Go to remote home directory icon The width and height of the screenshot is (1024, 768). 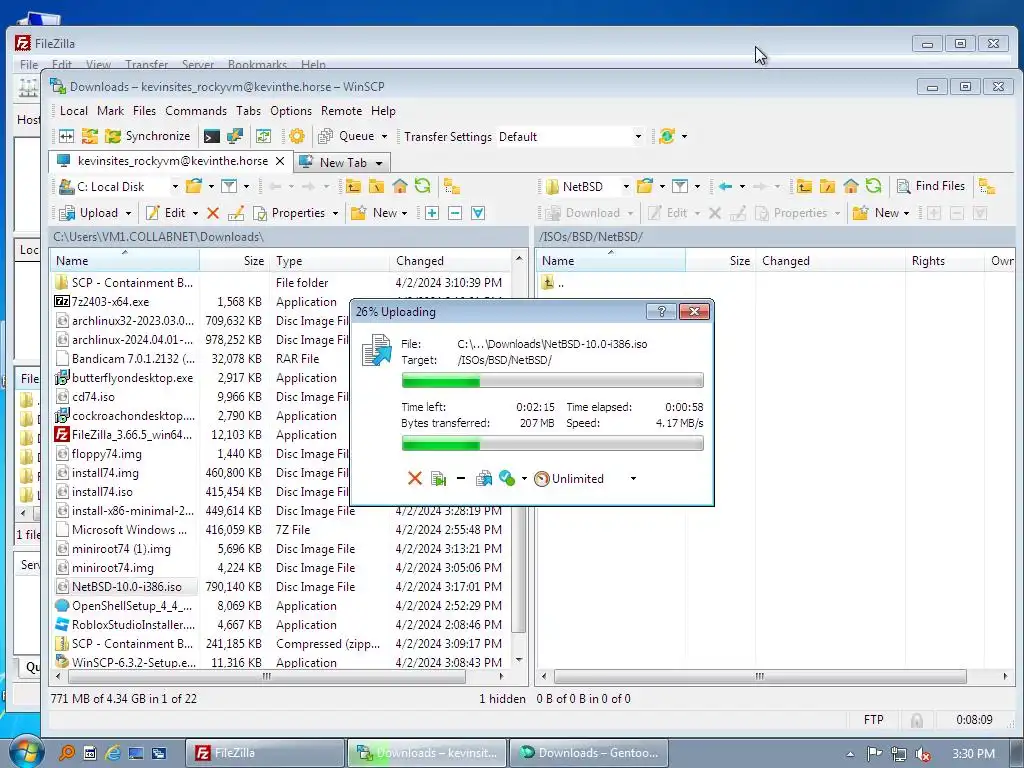point(850,187)
